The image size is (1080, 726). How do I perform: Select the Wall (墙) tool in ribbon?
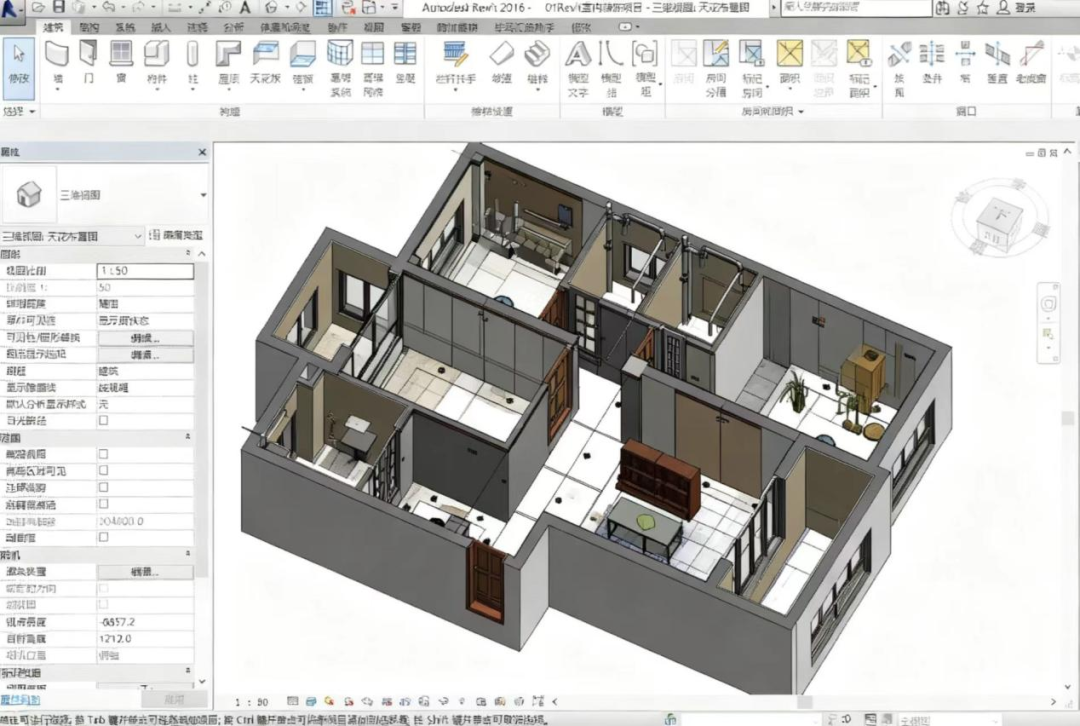pos(57,61)
